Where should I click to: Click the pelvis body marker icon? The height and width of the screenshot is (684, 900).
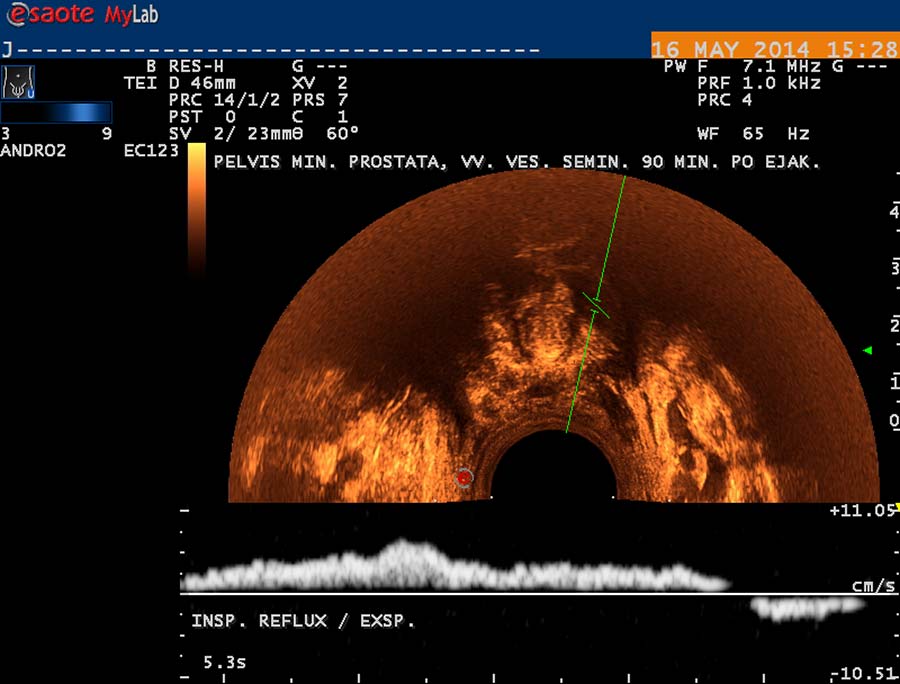coord(18,82)
